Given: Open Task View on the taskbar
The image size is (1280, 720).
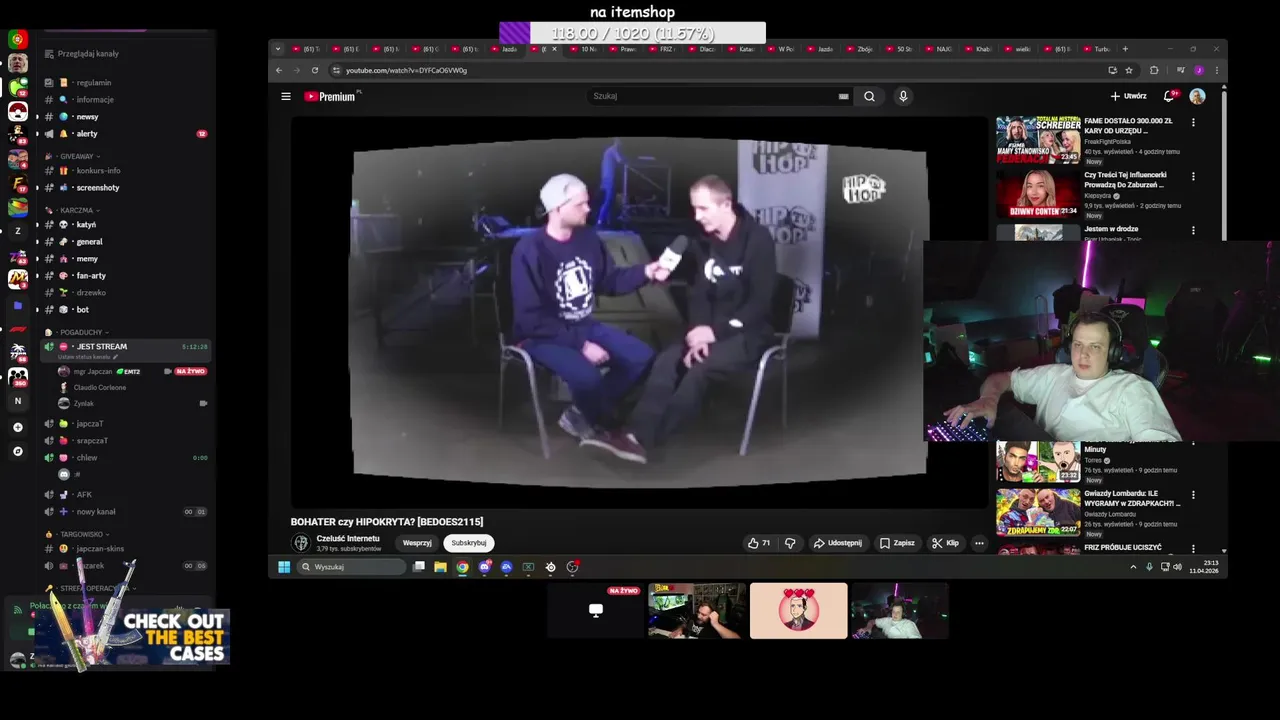Looking at the screenshot, I should pyautogui.click(x=419, y=567).
